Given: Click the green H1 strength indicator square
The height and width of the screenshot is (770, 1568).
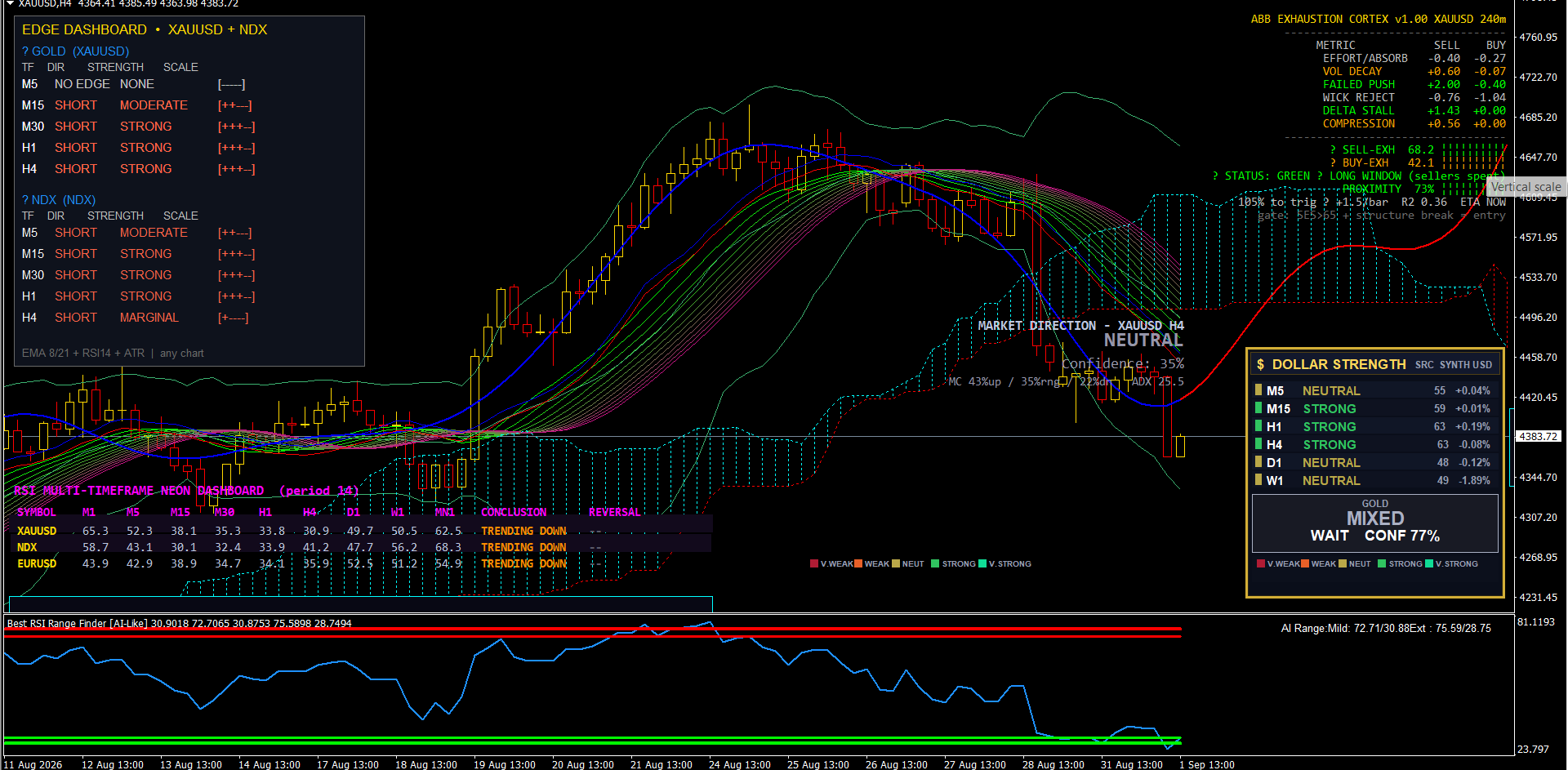Looking at the screenshot, I should [1258, 425].
